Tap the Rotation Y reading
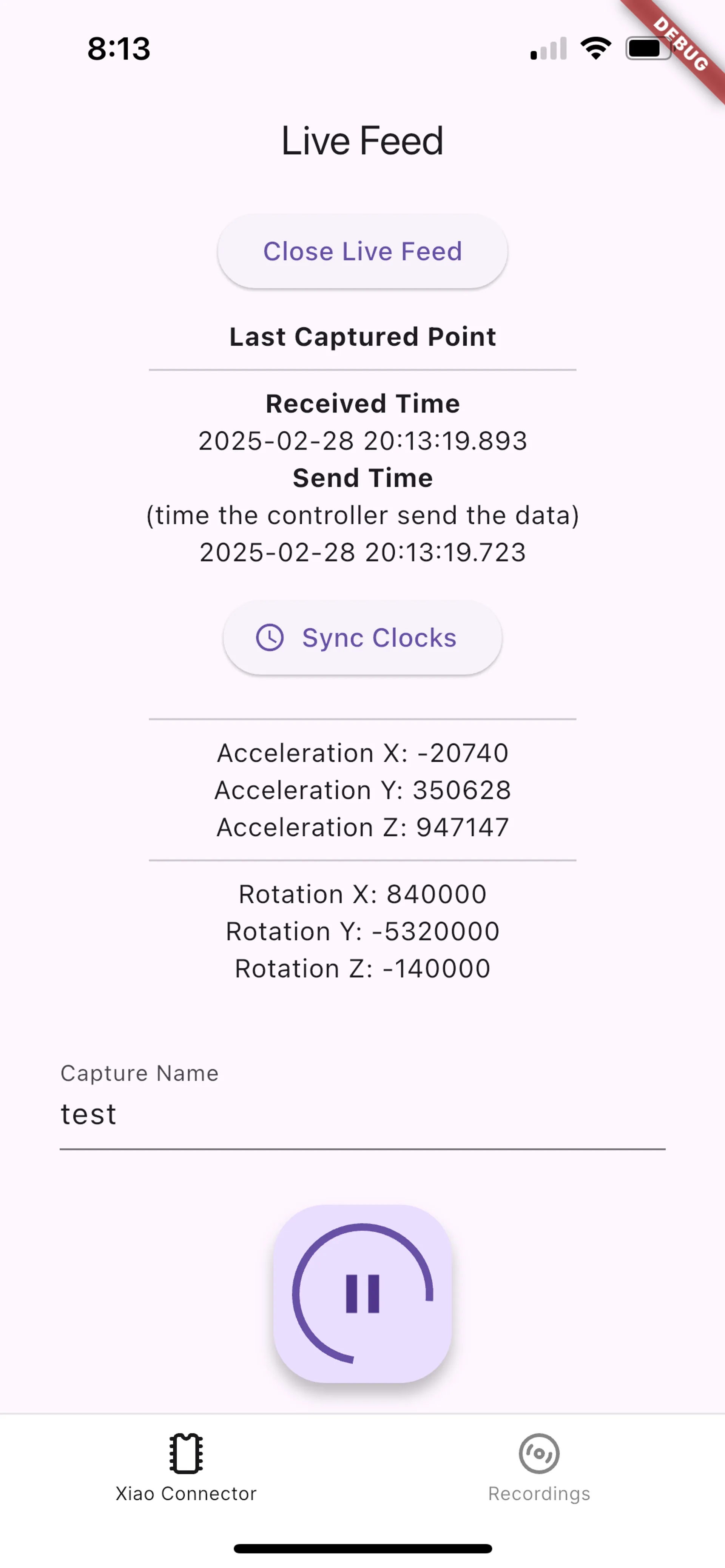 [362, 931]
